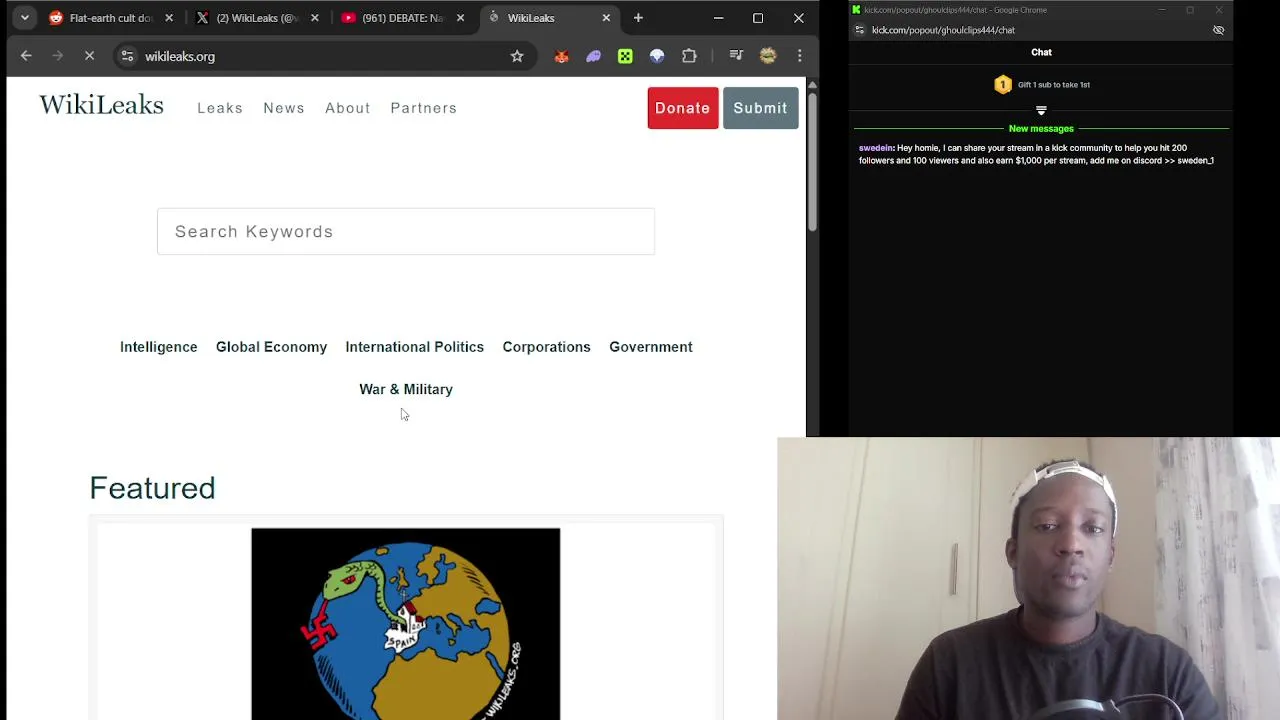1280x720 pixels.
Task: Click the Chat header in Kick window
Action: tap(1041, 52)
